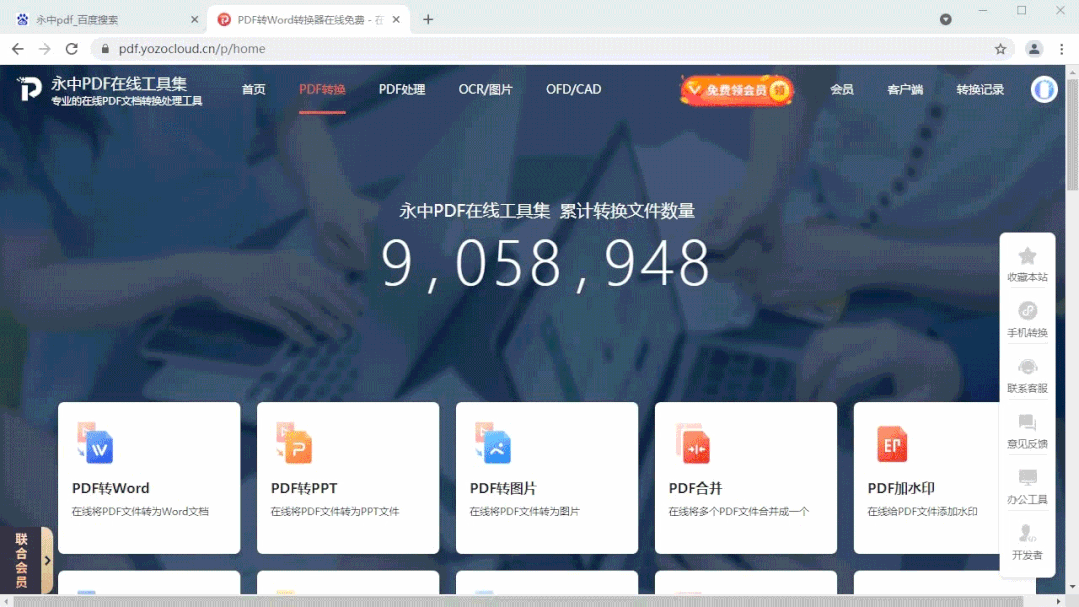Viewport: 1079px width, 607px height.
Task: Open the 转换记录 conversion history link
Action: [x=979, y=89]
